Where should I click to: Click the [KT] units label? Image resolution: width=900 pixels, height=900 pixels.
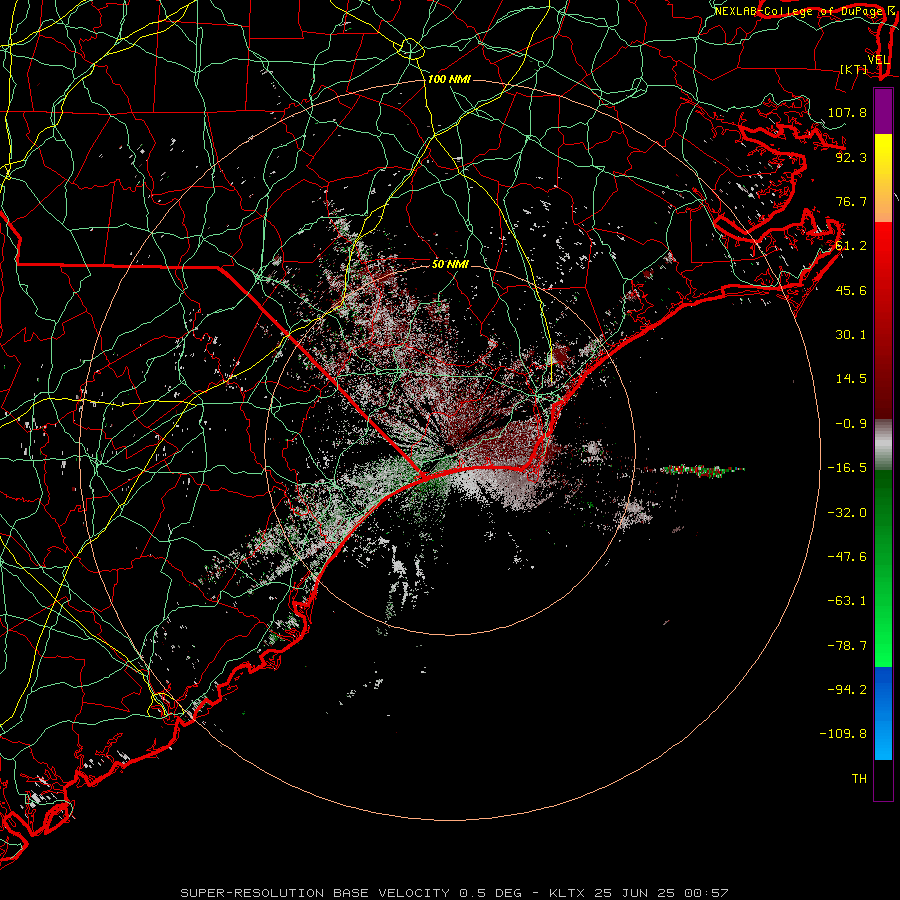[854, 69]
